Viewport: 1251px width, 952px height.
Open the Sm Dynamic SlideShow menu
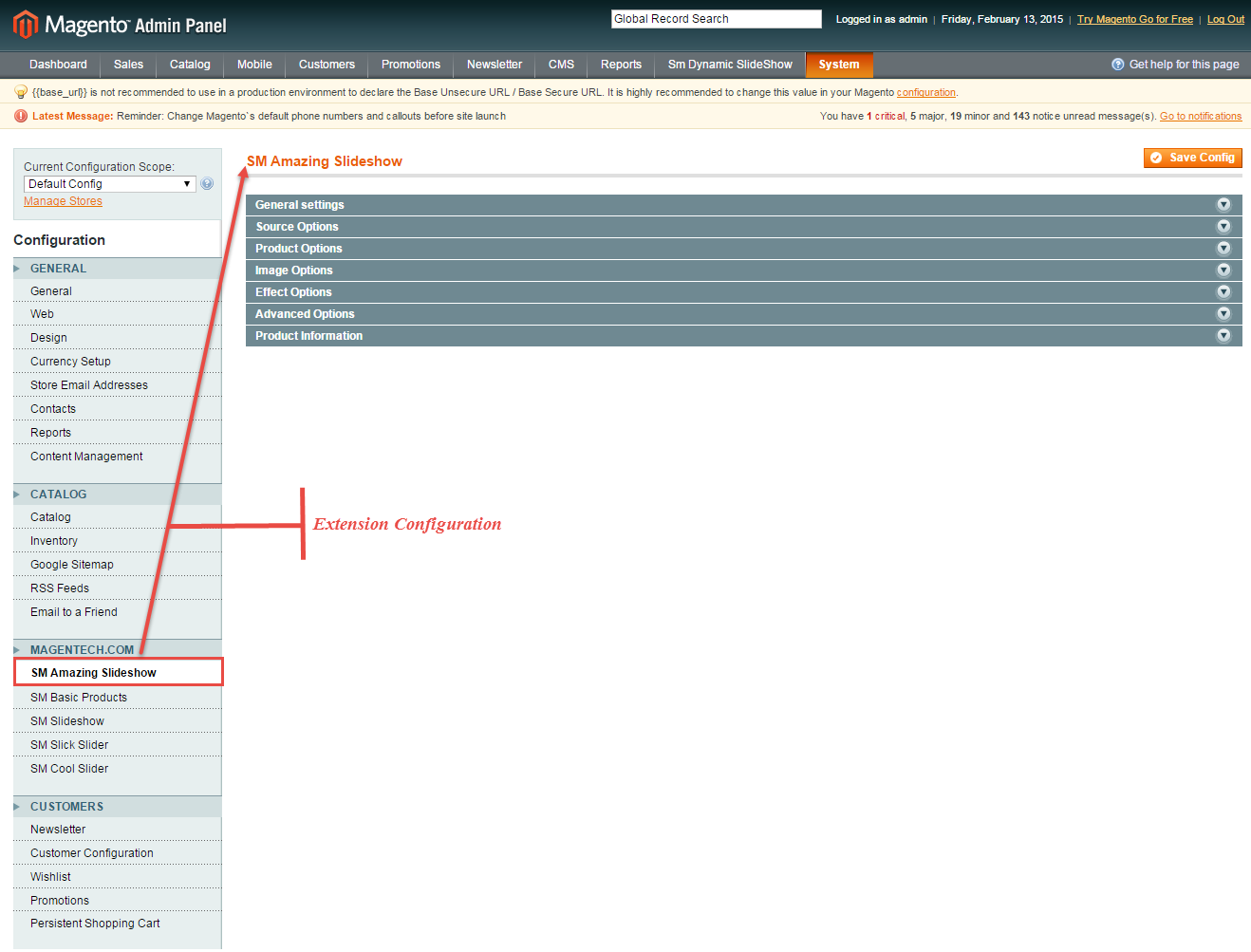(x=729, y=65)
